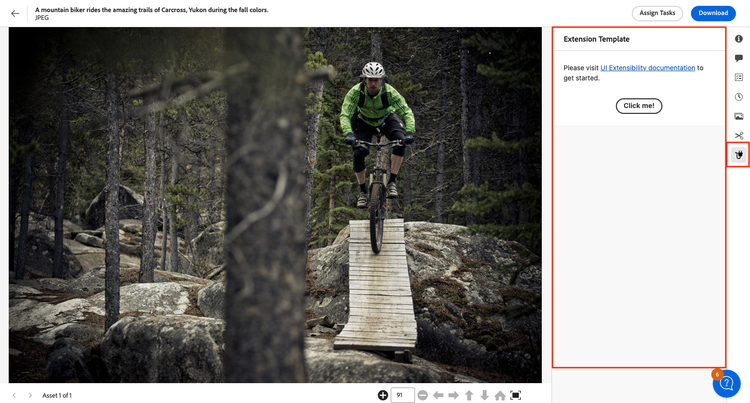Pan the image right with arrow
The height and width of the screenshot is (403, 750).
453,395
